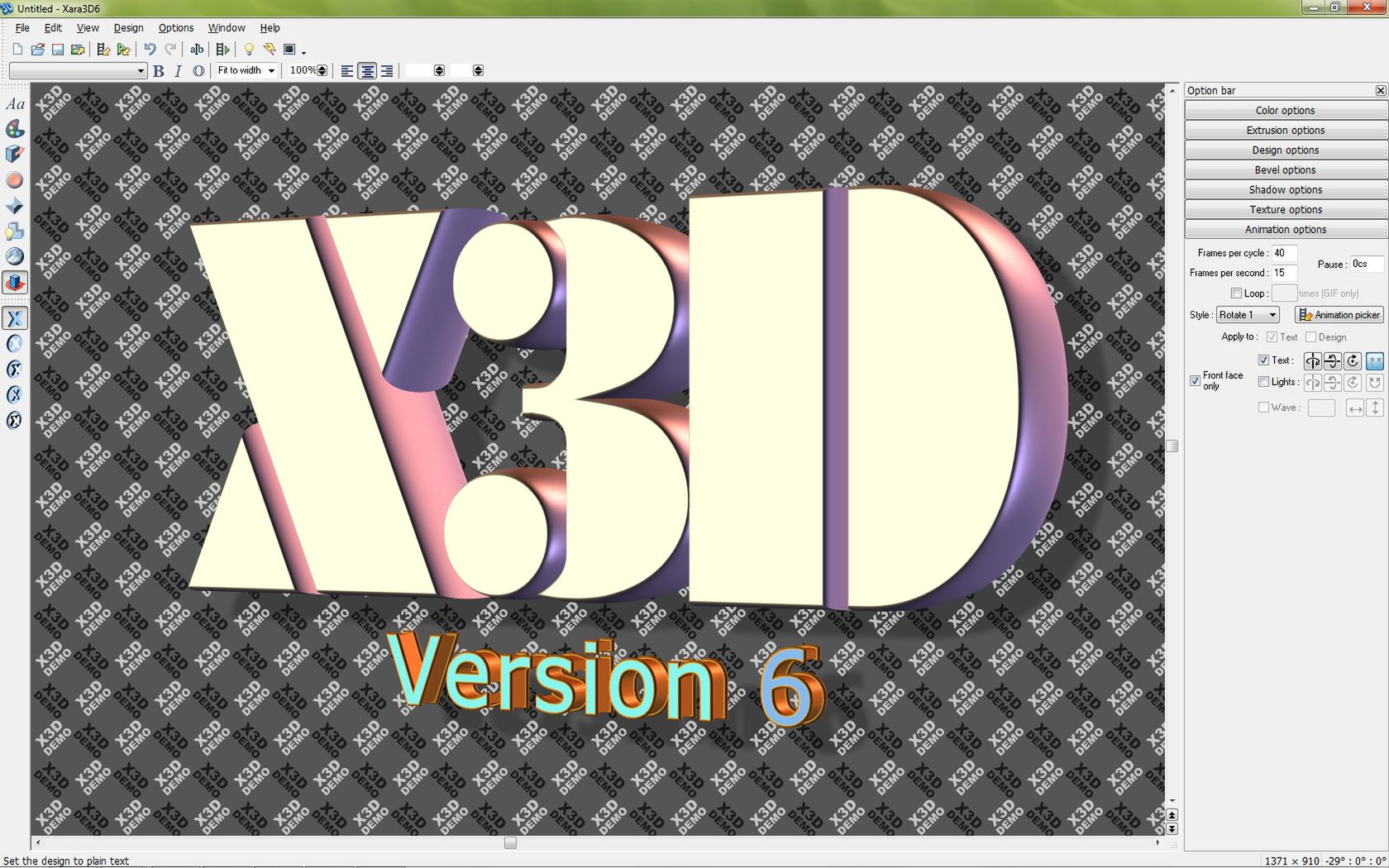Toggle the Loop checkbox
The width and height of the screenshot is (1389, 868).
pyautogui.click(x=1236, y=293)
